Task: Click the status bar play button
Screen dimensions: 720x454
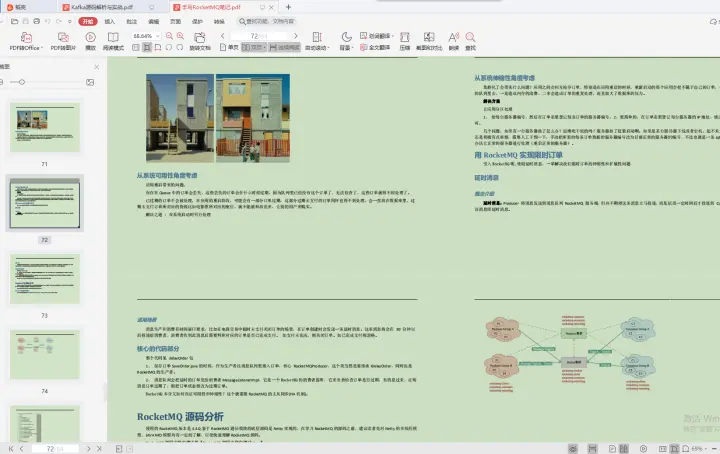Action: pyautogui.click(x=643, y=448)
